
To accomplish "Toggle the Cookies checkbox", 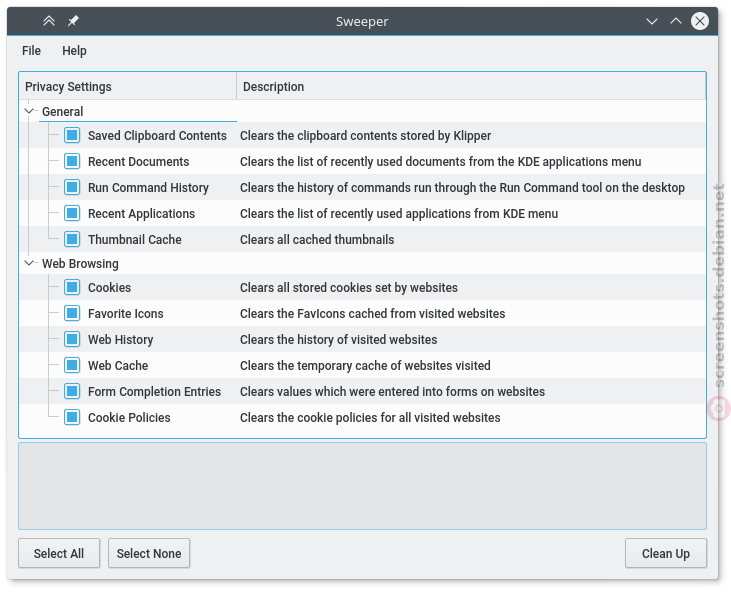I will 72,287.
